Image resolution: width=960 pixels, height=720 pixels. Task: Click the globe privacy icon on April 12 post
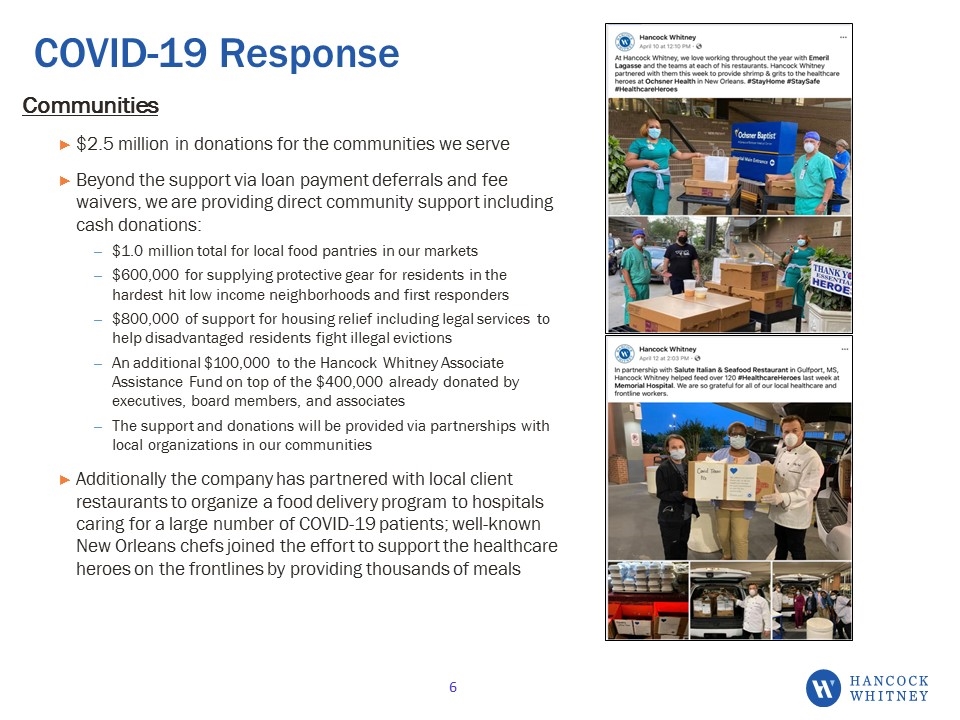coord(697,358)
